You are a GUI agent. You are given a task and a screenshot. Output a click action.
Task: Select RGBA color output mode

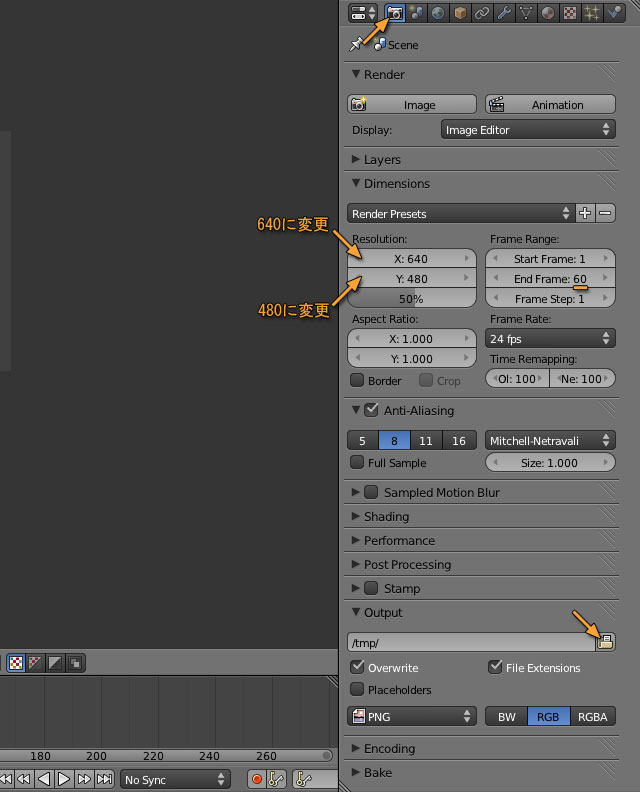pyautogui.click(x=592, y=716)
